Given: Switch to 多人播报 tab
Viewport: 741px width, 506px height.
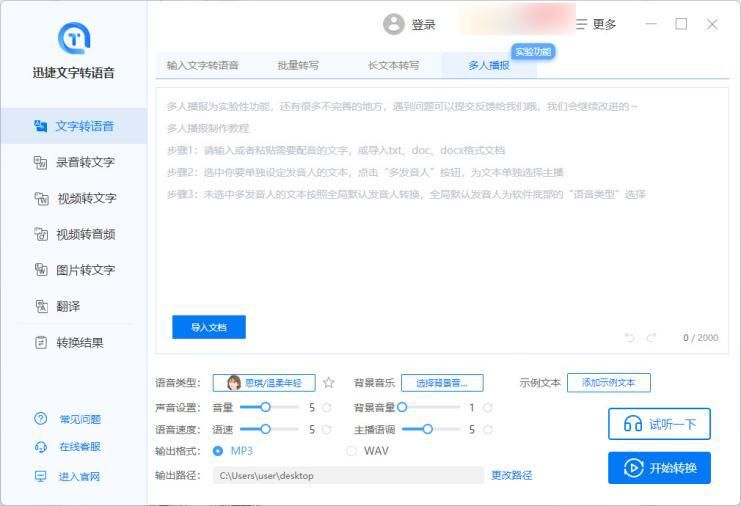Looking at the screenshot, I should 489,65.
